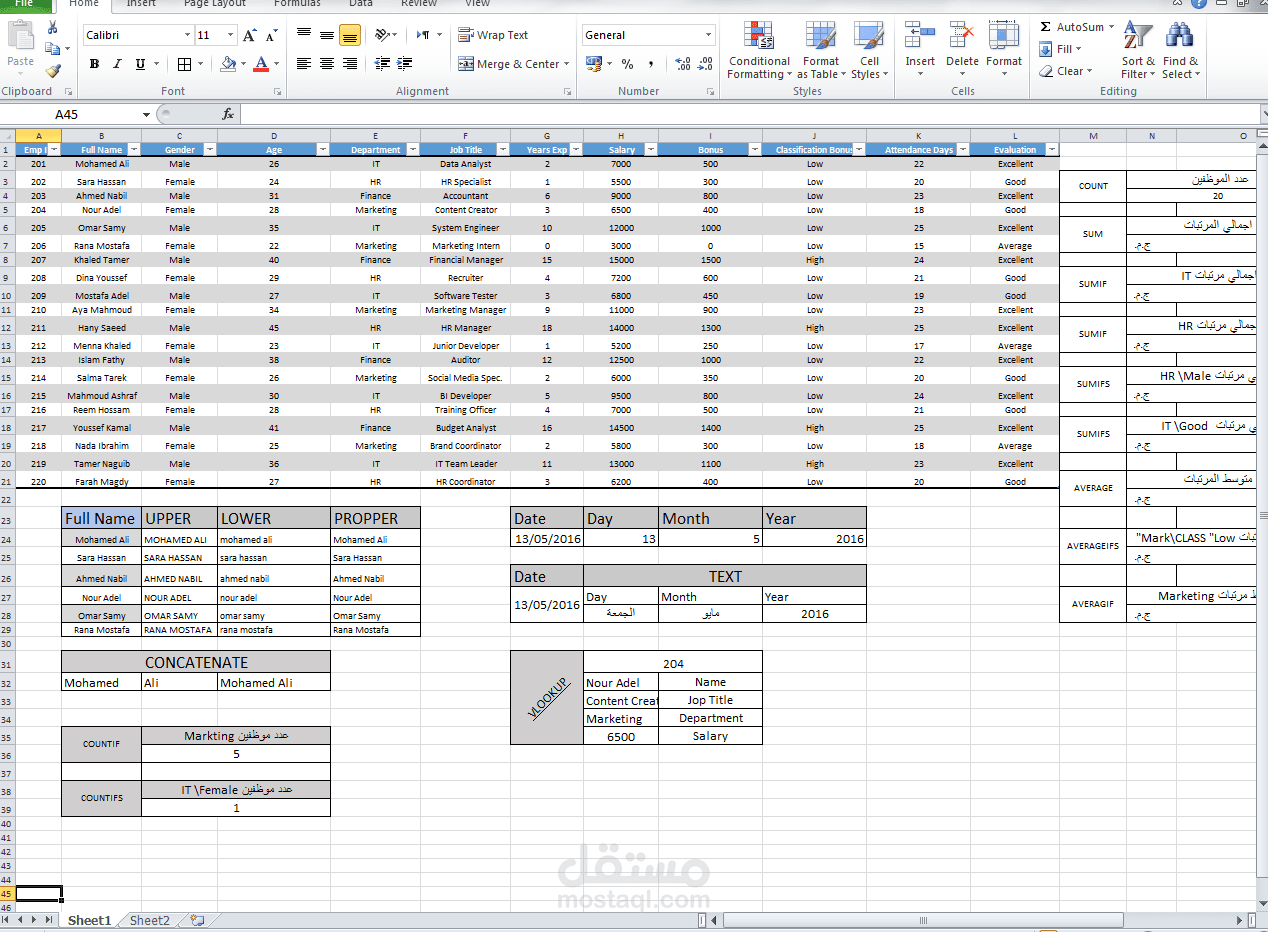Toggle Bold formatting
The image size is (1268, 932).
[x=94, y=64]
